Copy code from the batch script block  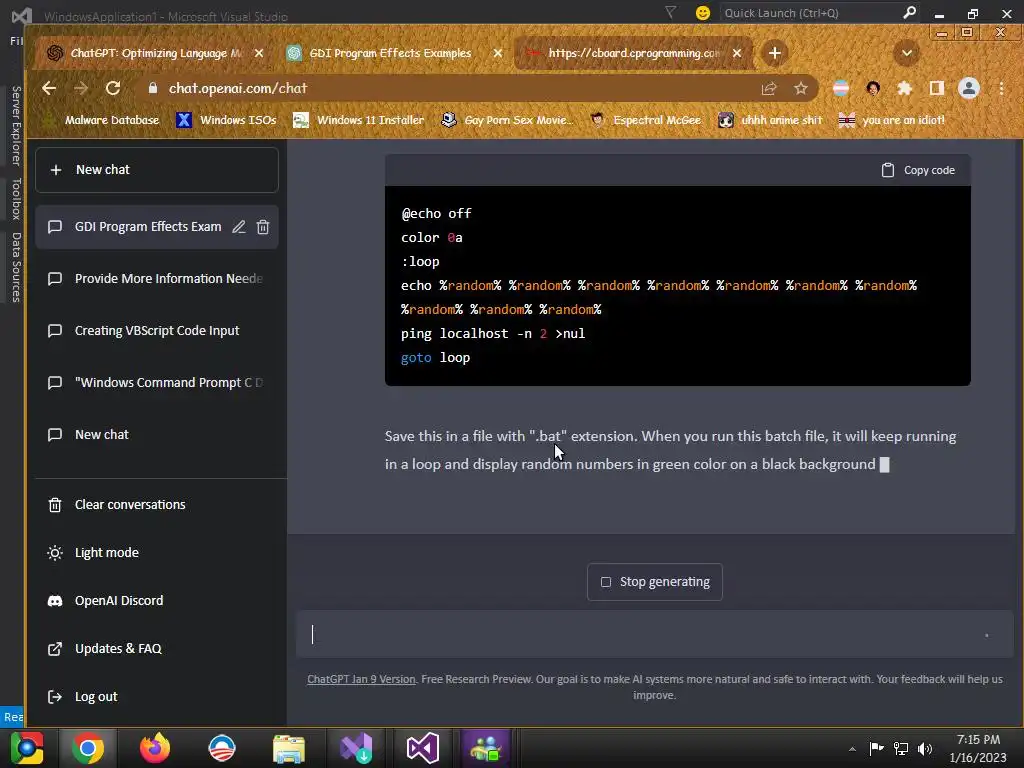(x=918, y=170)
